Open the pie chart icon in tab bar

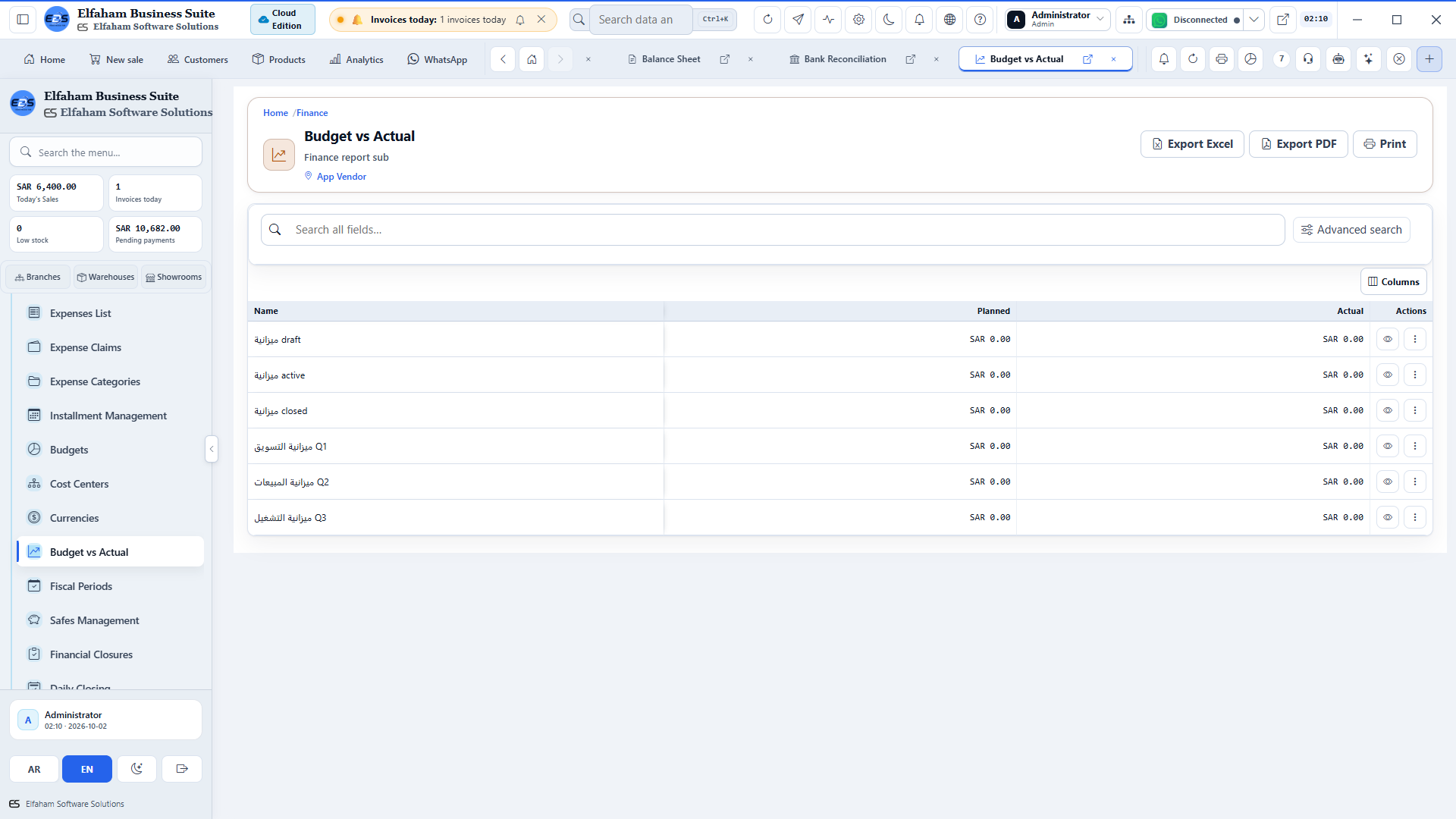[1250, 59]
